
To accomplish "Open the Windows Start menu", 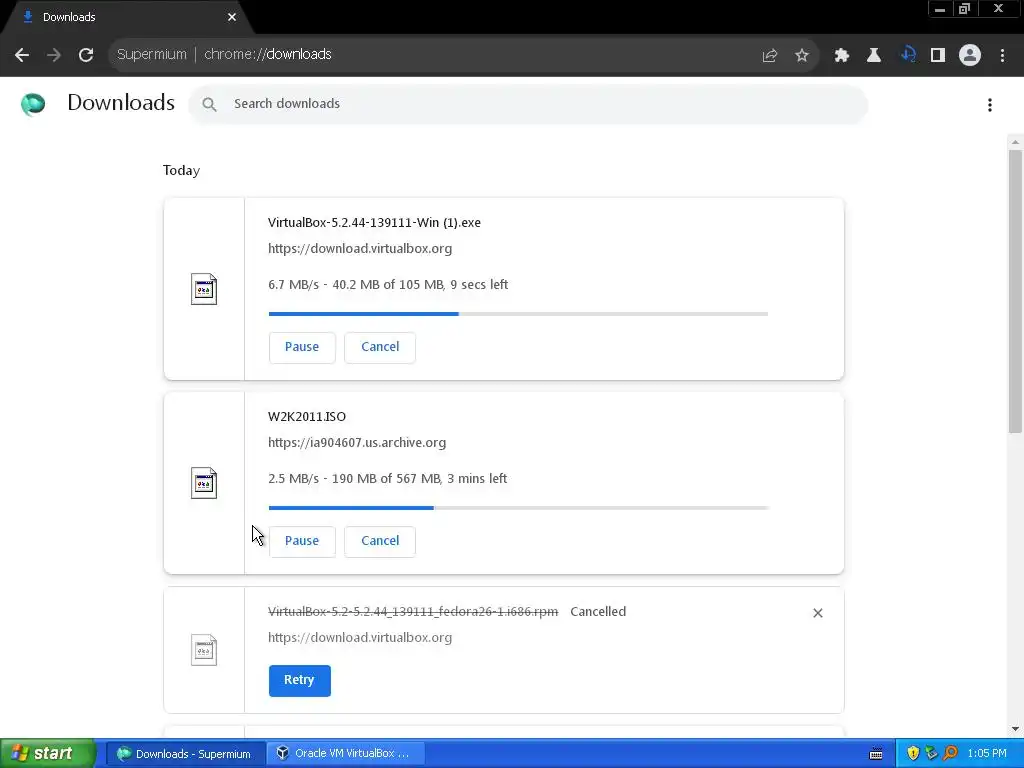I will [x=48, y=753].
